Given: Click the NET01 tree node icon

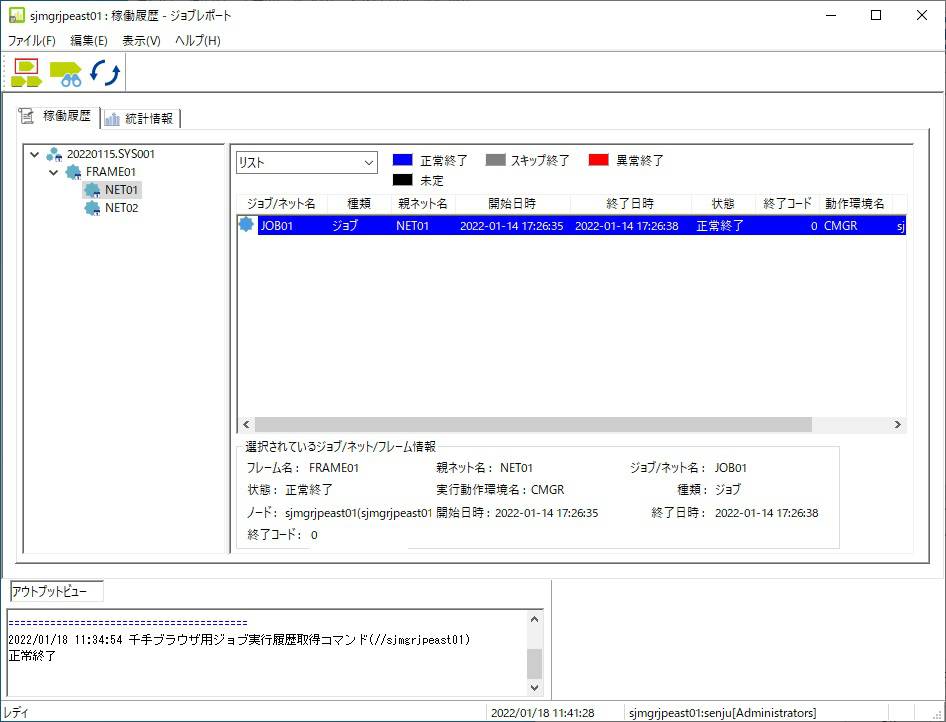Looking at the screenshot, I should pos(92,190).
